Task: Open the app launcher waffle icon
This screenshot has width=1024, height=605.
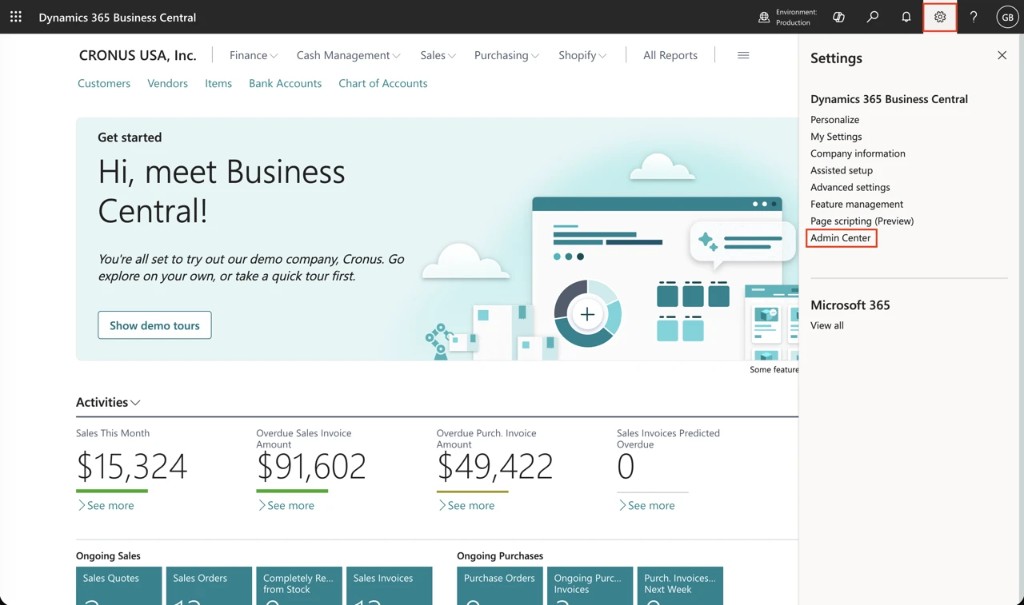Action: coord(16,17)
